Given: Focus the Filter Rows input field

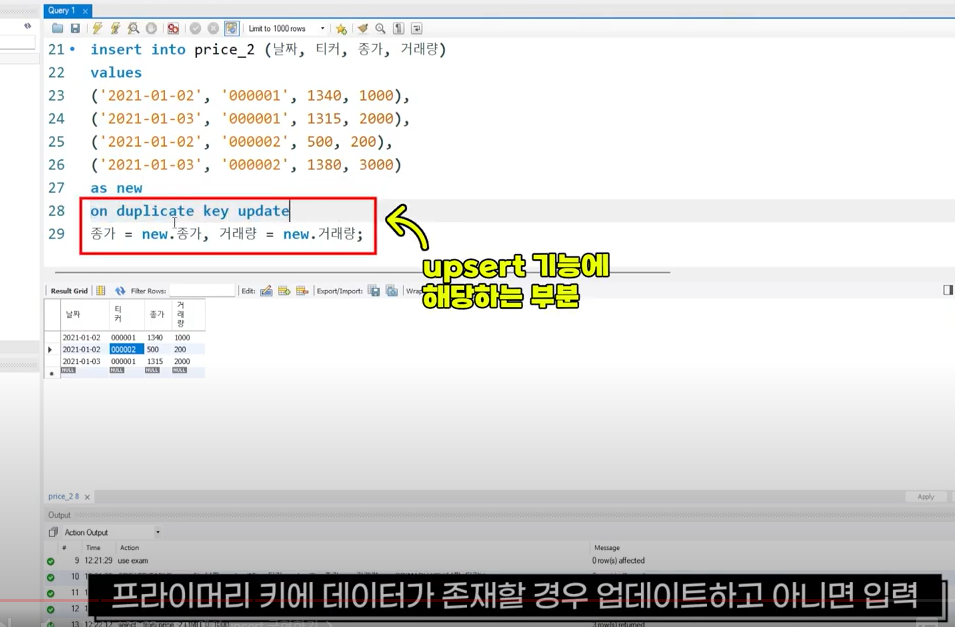Looking at the screenshot, I should tap(202, 291).
